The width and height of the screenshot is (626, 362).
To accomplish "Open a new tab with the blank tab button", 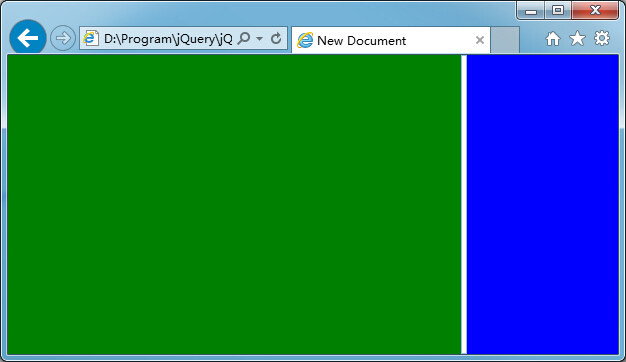I will 505,40.
